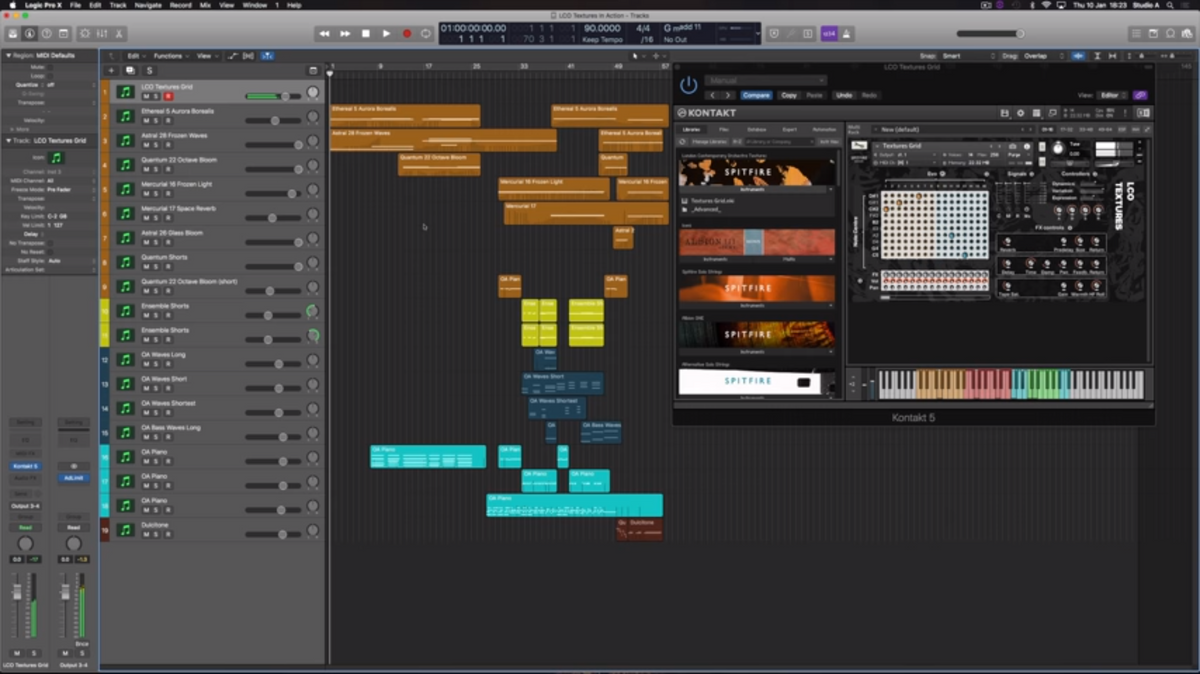
Task: Toggle Cycle mode in the transport bar
Action: (427, 34)
